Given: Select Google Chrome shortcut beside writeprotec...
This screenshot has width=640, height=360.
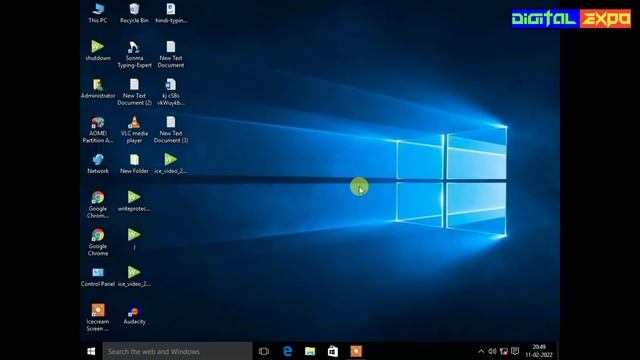Looking at the screenshot, I should [98, 204].
